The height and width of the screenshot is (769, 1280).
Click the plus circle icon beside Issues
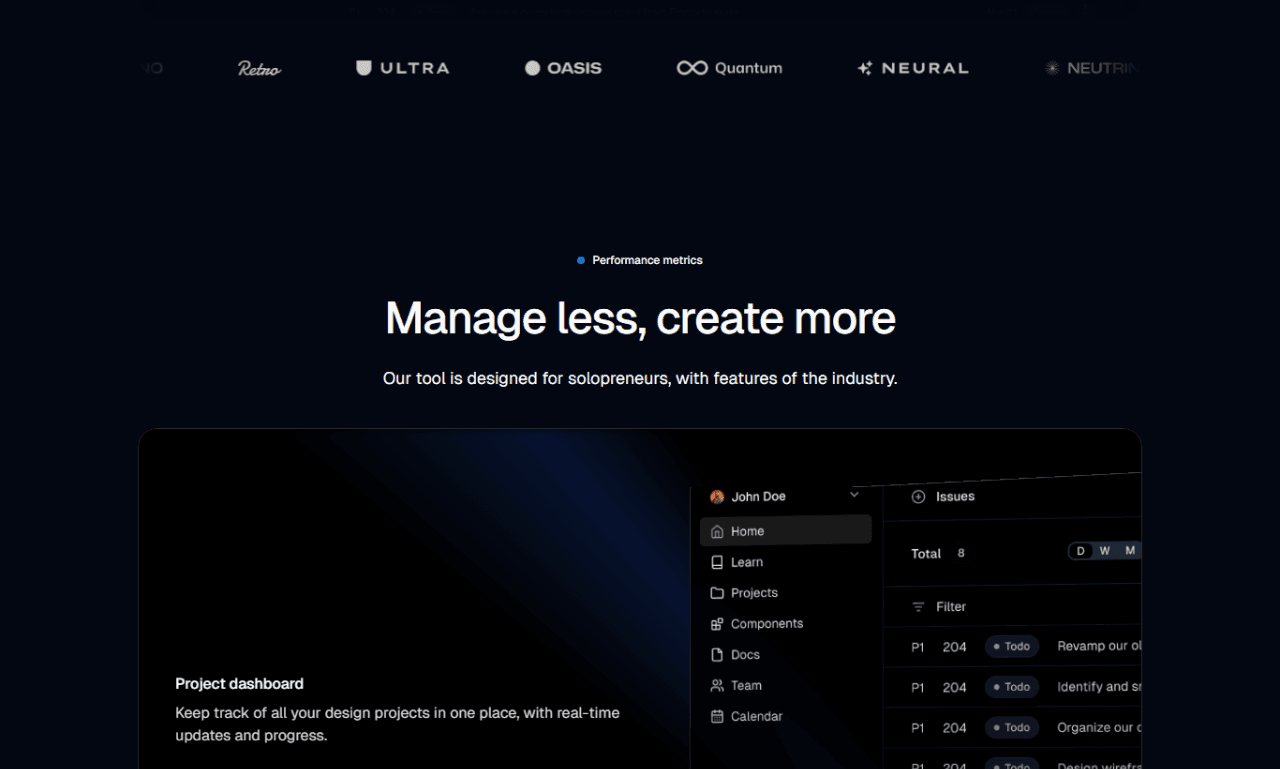click(x=919, y=497)
